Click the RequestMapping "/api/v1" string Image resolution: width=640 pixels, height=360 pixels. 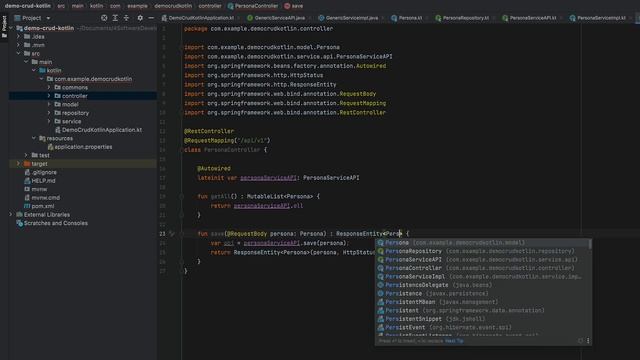click(253, 140)
